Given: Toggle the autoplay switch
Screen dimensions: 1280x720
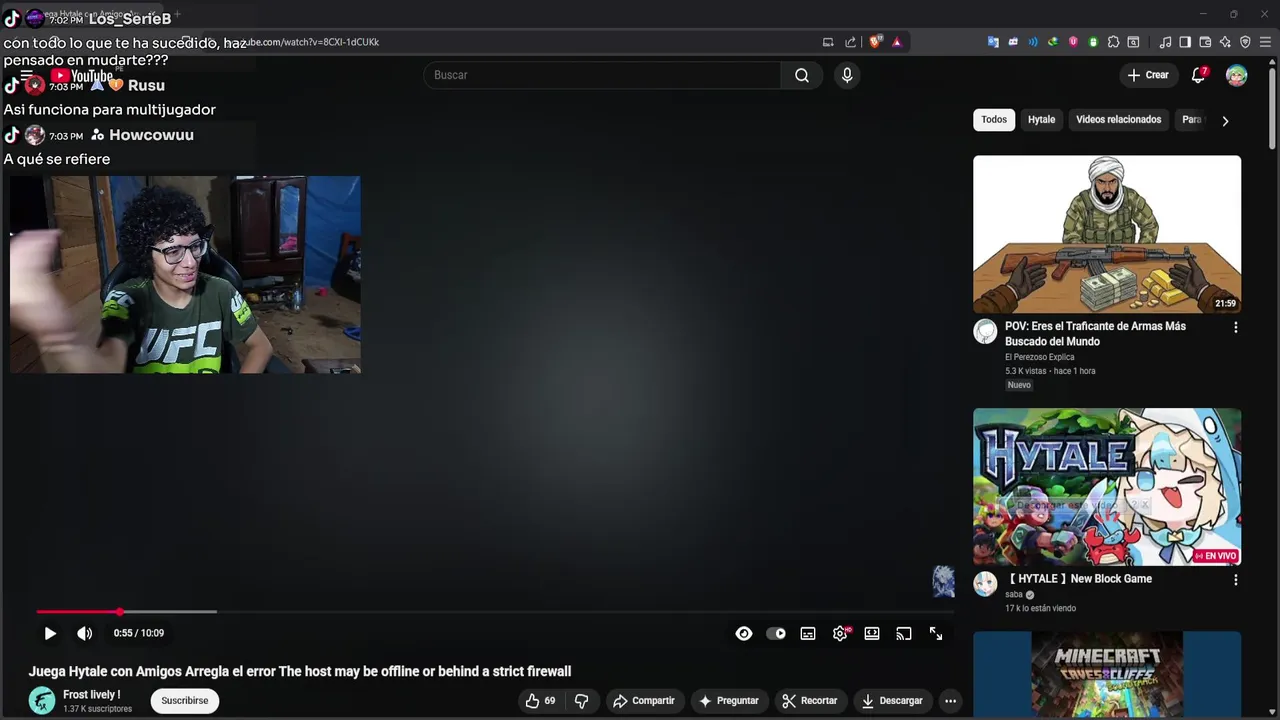Looking at the screenshot, I should coord(776,633).
